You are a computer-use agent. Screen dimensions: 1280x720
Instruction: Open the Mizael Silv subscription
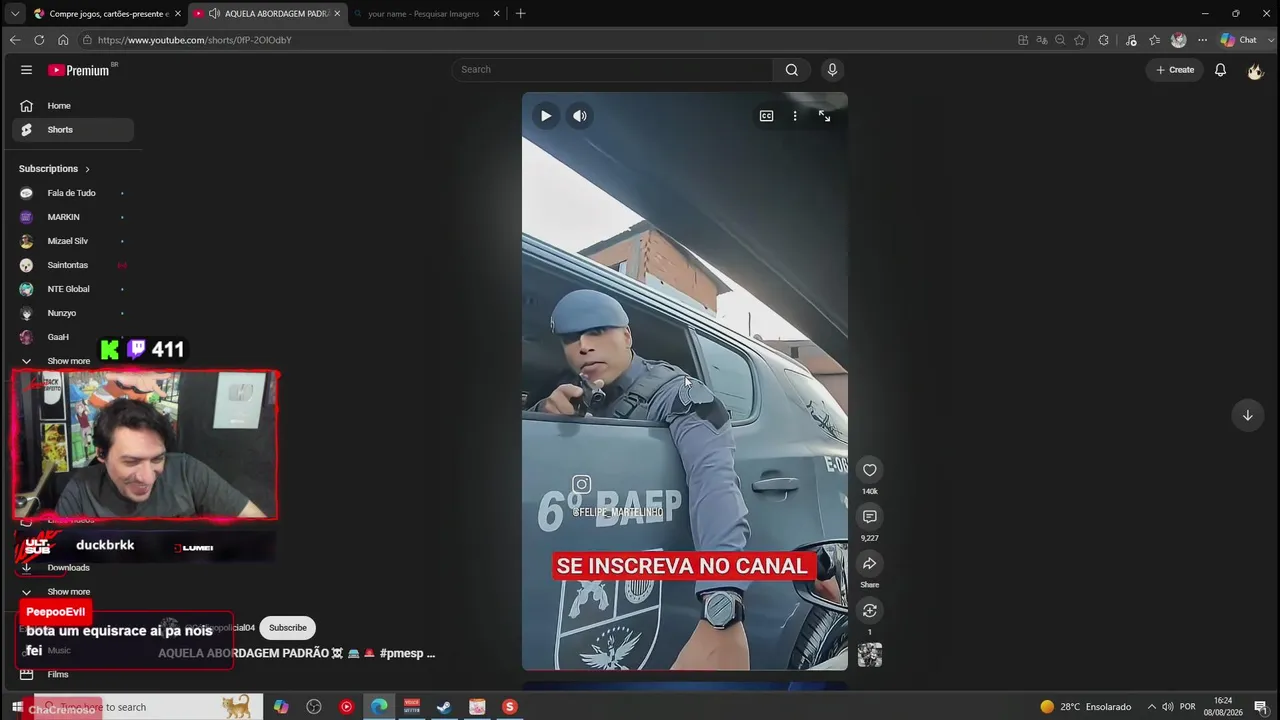(x=73, y=241)
